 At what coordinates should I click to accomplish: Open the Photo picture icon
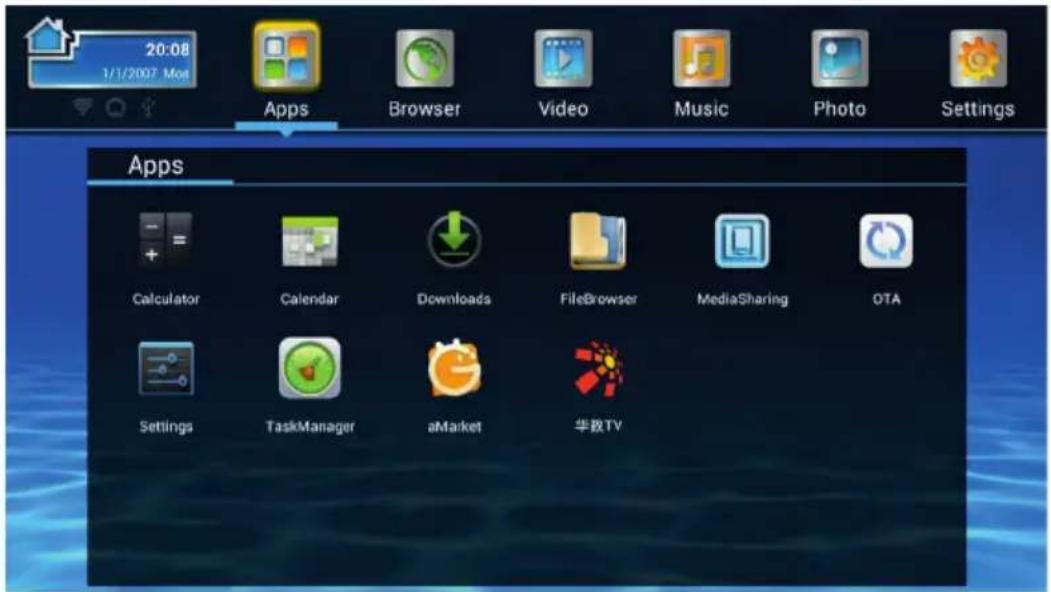pyautogui.click(x=840, y=58)
